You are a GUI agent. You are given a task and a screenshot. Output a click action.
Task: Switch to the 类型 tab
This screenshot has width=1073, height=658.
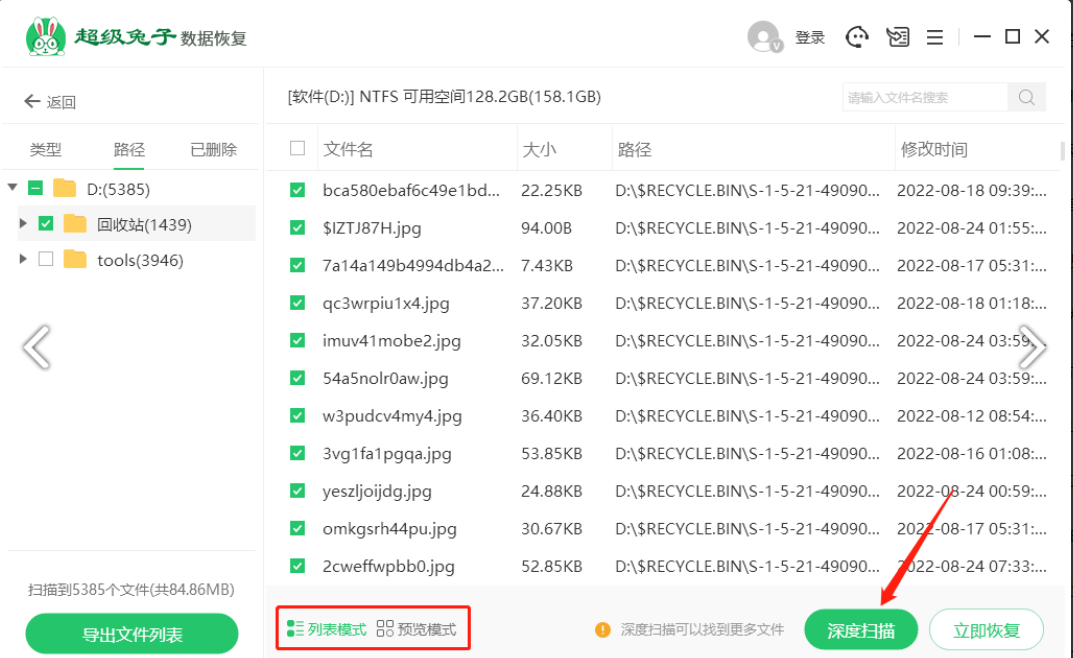(46, 149)
